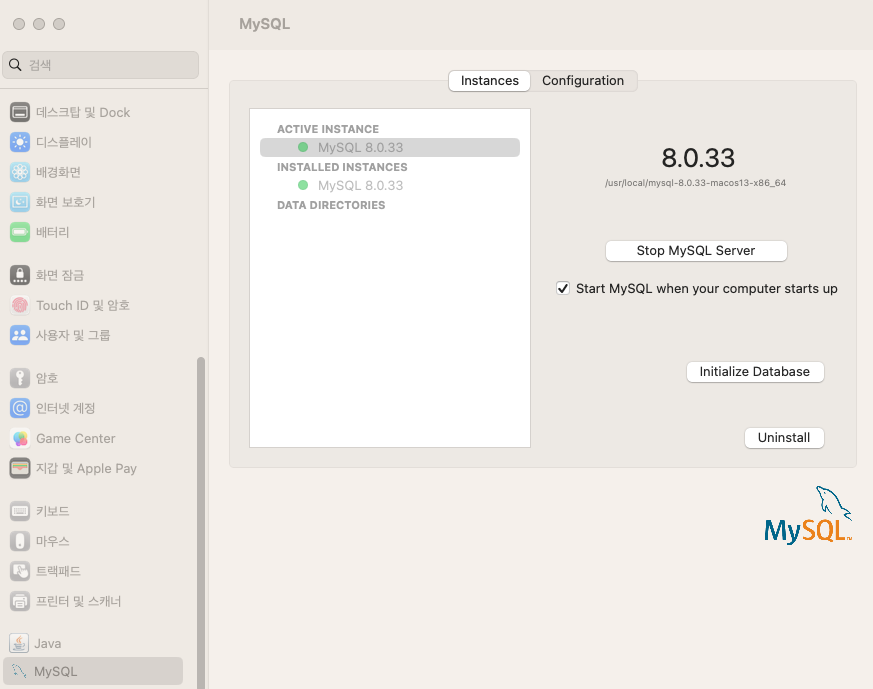Click the green status dot of the installed instance
The width and height of the screenshot is (873, 689).
tap(303, 185)
